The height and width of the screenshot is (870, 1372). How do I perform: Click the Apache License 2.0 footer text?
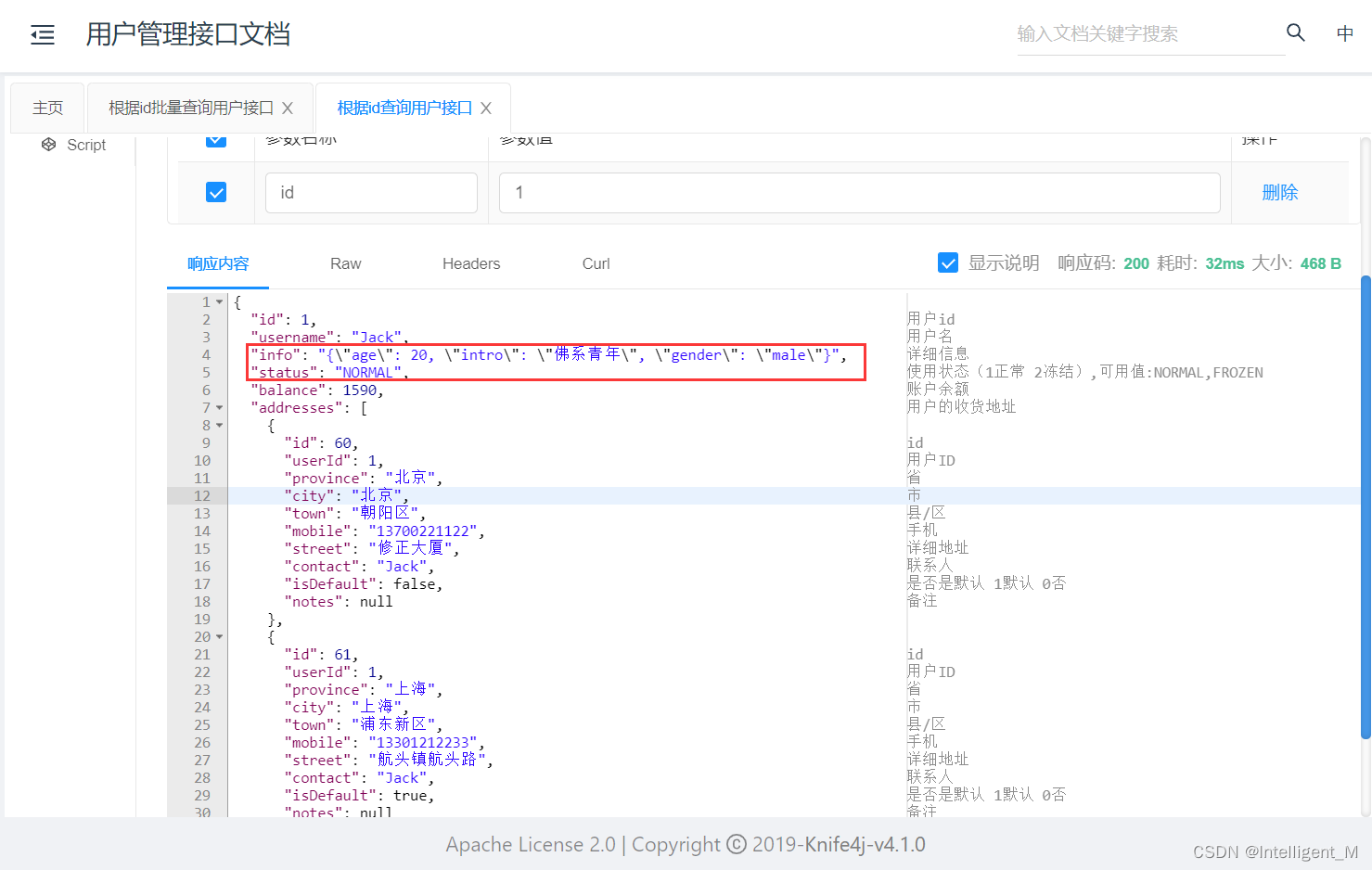tap(531, 845)
